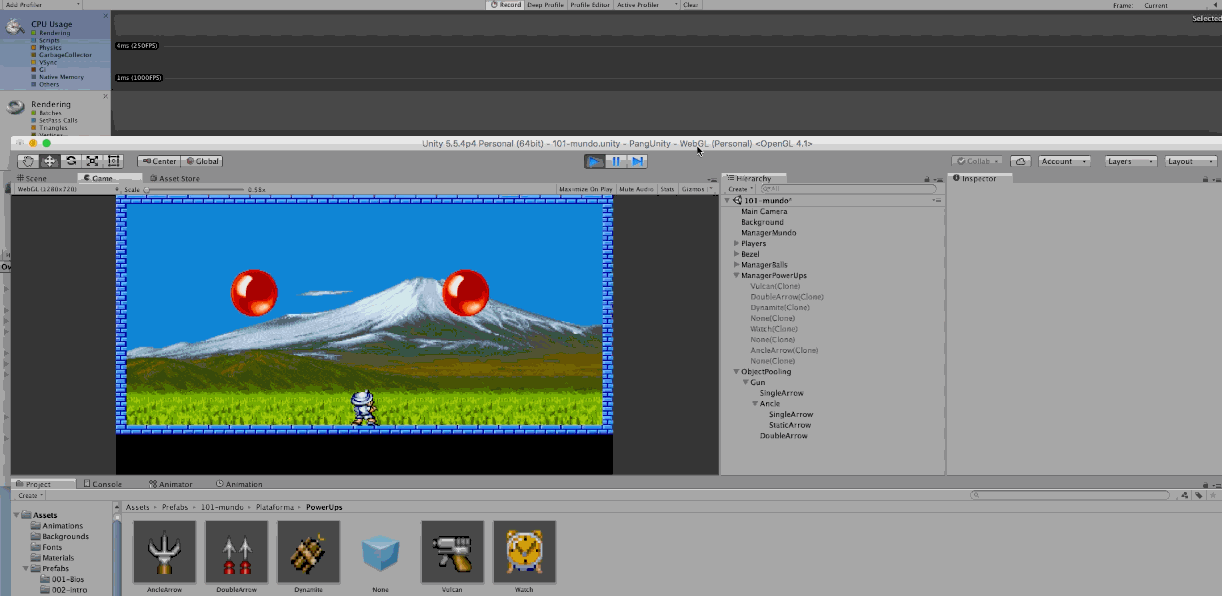Viewport: 1222px width, 596px height.
Task: Select the Rotate tool
Action: tap(71, 161)
